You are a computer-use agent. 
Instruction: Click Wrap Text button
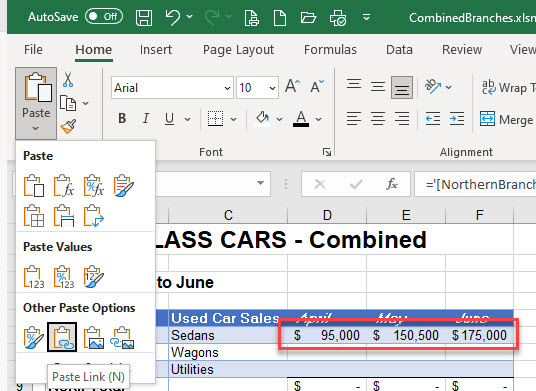pos(508,87)
